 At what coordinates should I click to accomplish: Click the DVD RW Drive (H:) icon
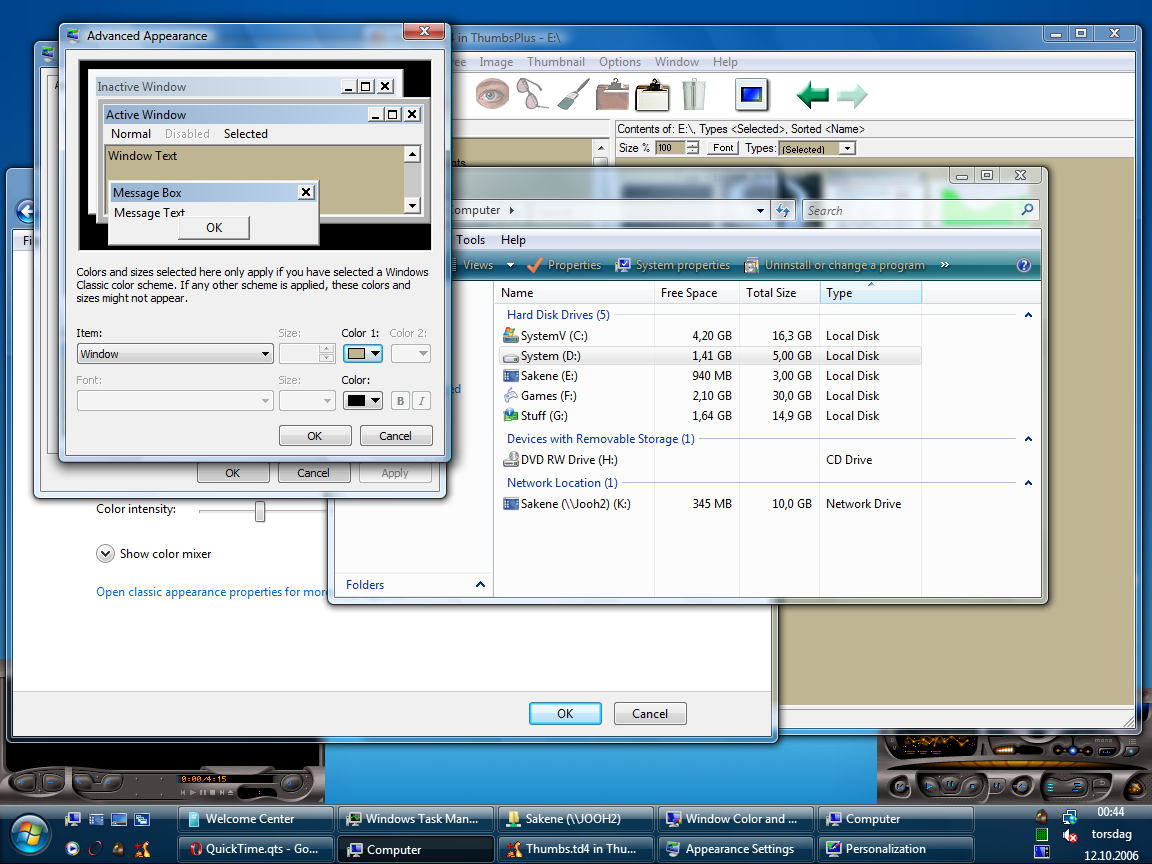(511, 459)
